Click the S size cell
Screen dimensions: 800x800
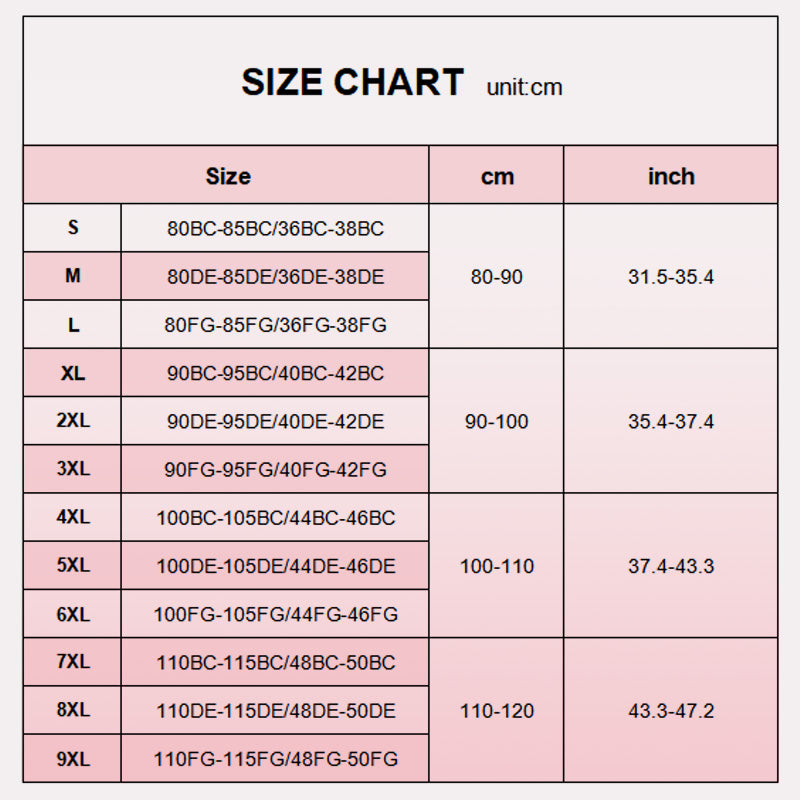73,228
